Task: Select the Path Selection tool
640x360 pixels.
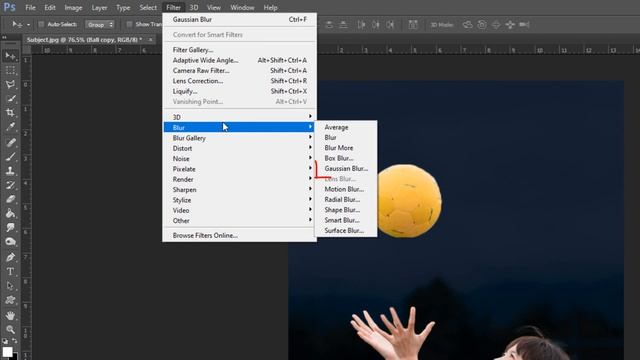Action: point(10,286)
